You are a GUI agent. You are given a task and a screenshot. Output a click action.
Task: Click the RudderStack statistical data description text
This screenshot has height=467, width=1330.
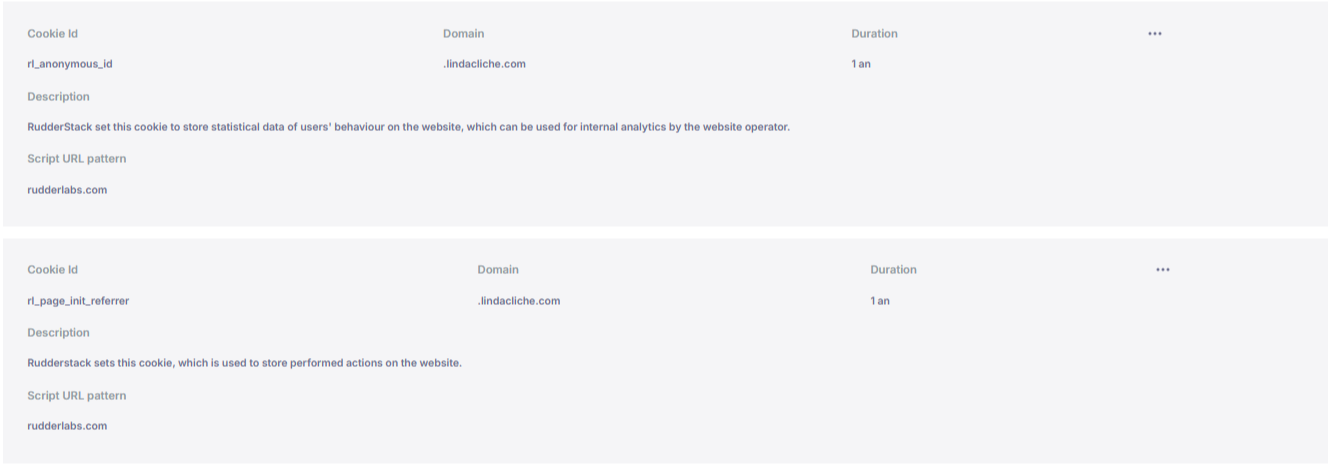point(408,127)
